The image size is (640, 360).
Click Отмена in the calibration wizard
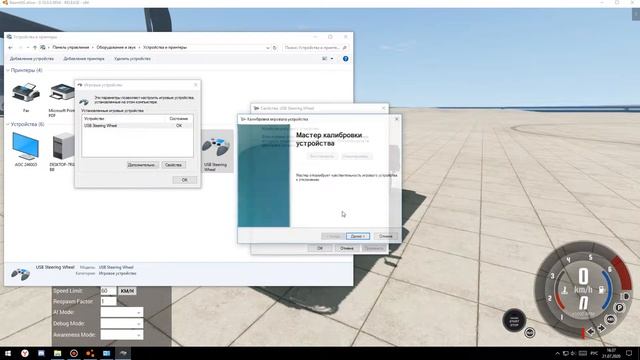click(385, 236)
